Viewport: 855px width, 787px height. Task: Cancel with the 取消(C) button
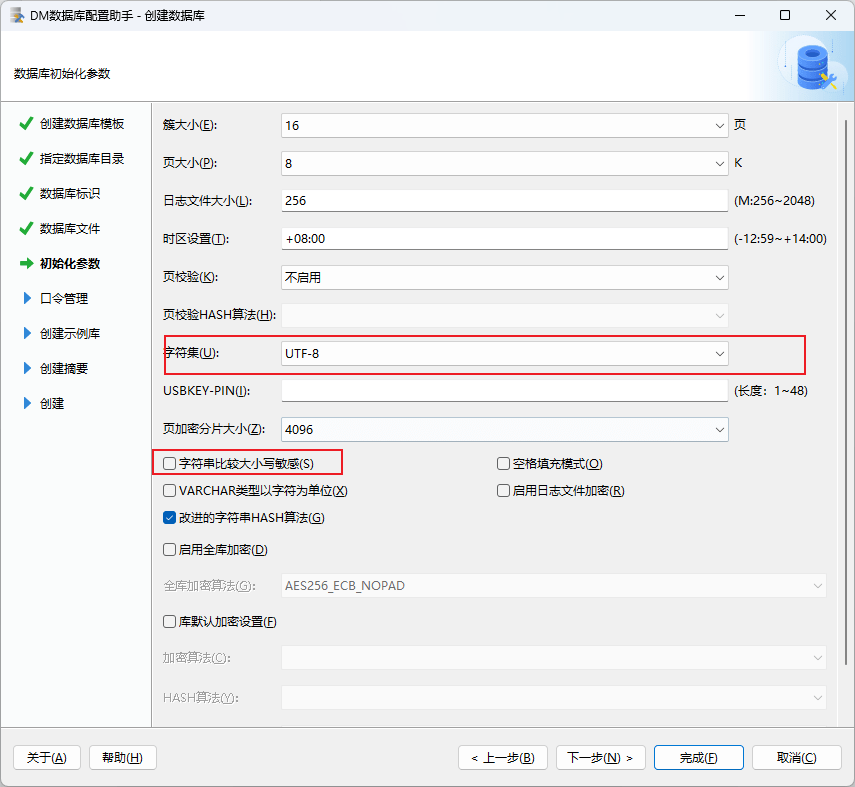click(797, 758)
